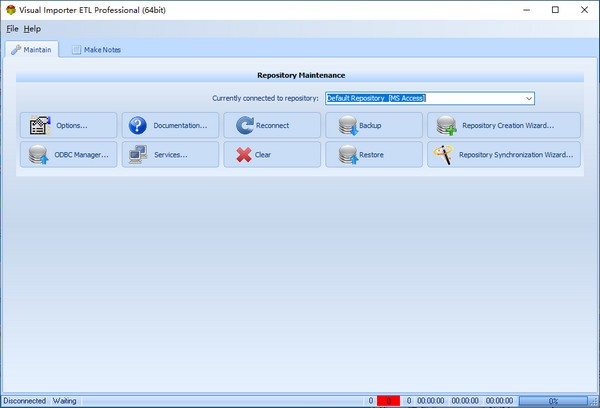Click the 0% progress bar in status bar

[552, 400]
